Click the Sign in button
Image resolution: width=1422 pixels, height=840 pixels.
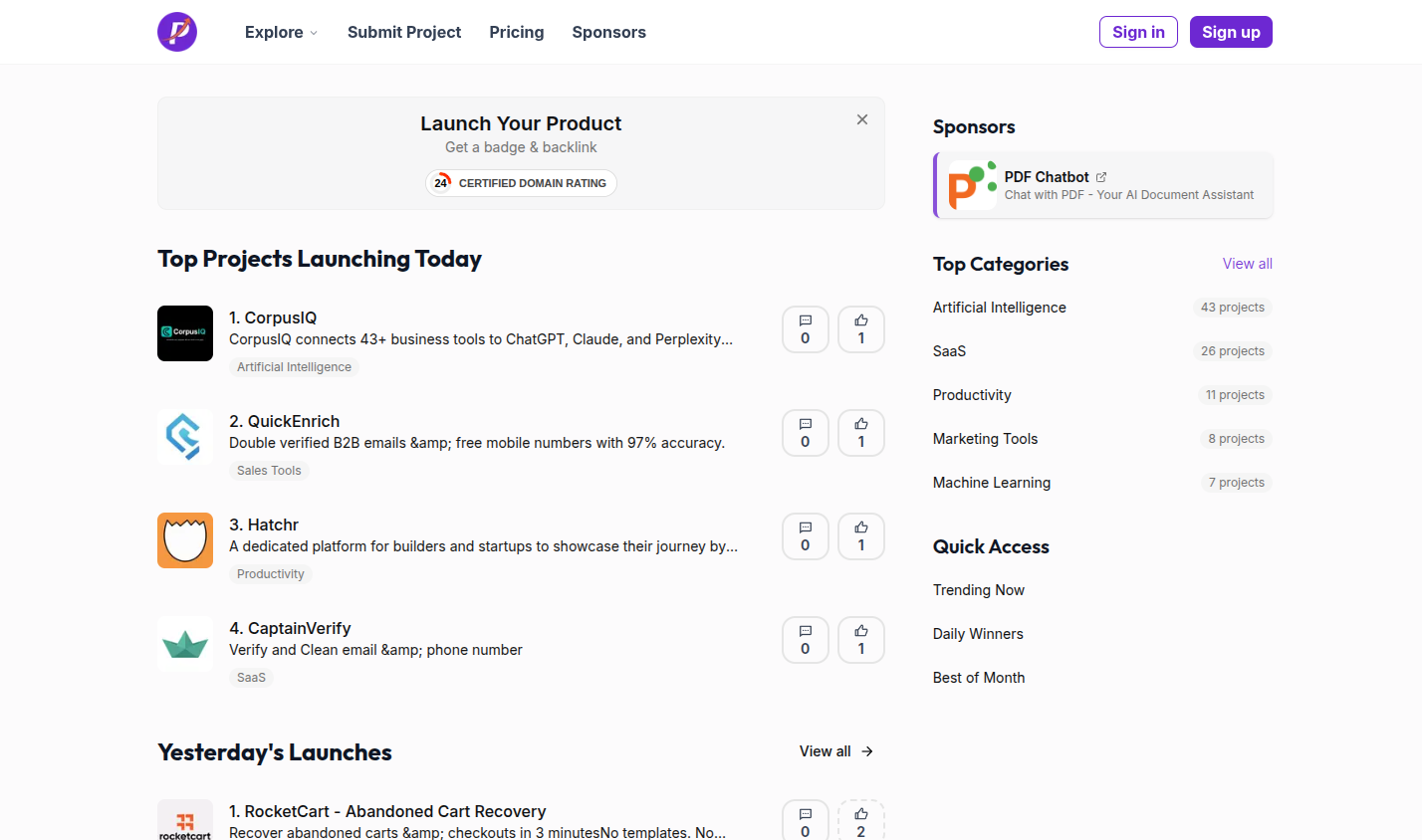[1138, 32]
